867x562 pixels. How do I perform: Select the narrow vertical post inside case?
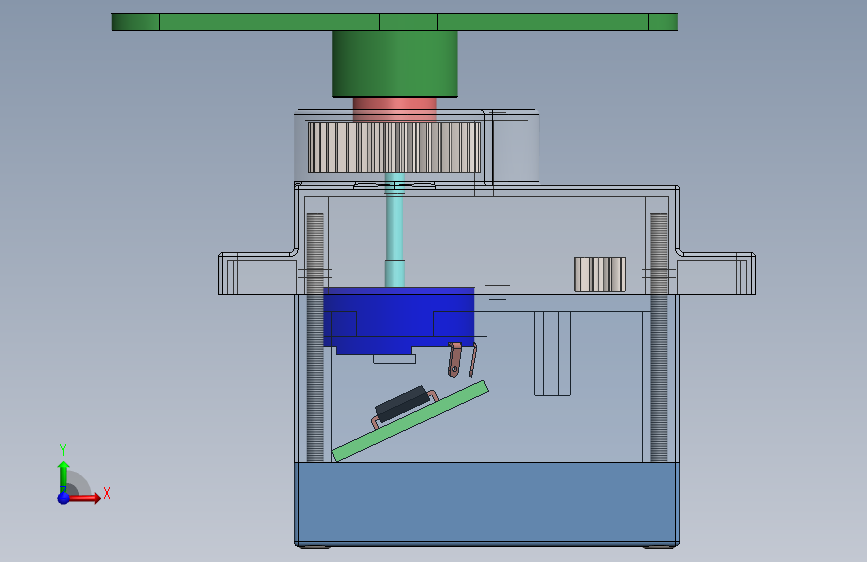coord(552,353)
